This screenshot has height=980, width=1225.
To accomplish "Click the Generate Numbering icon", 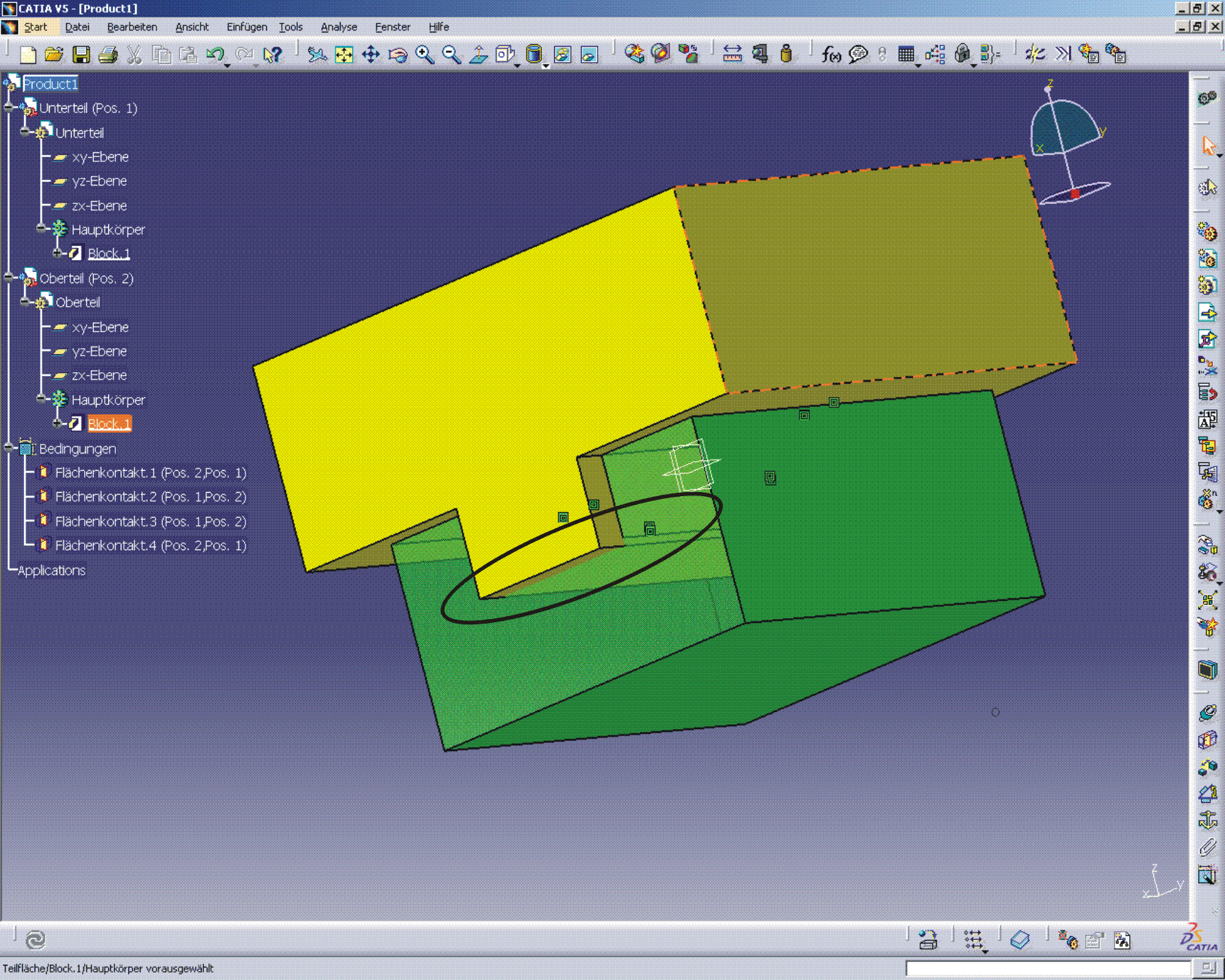I will 1208,420.
